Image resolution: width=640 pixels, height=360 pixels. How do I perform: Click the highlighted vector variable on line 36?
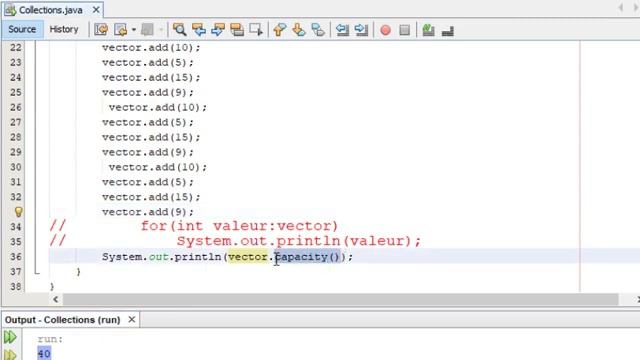248,257
